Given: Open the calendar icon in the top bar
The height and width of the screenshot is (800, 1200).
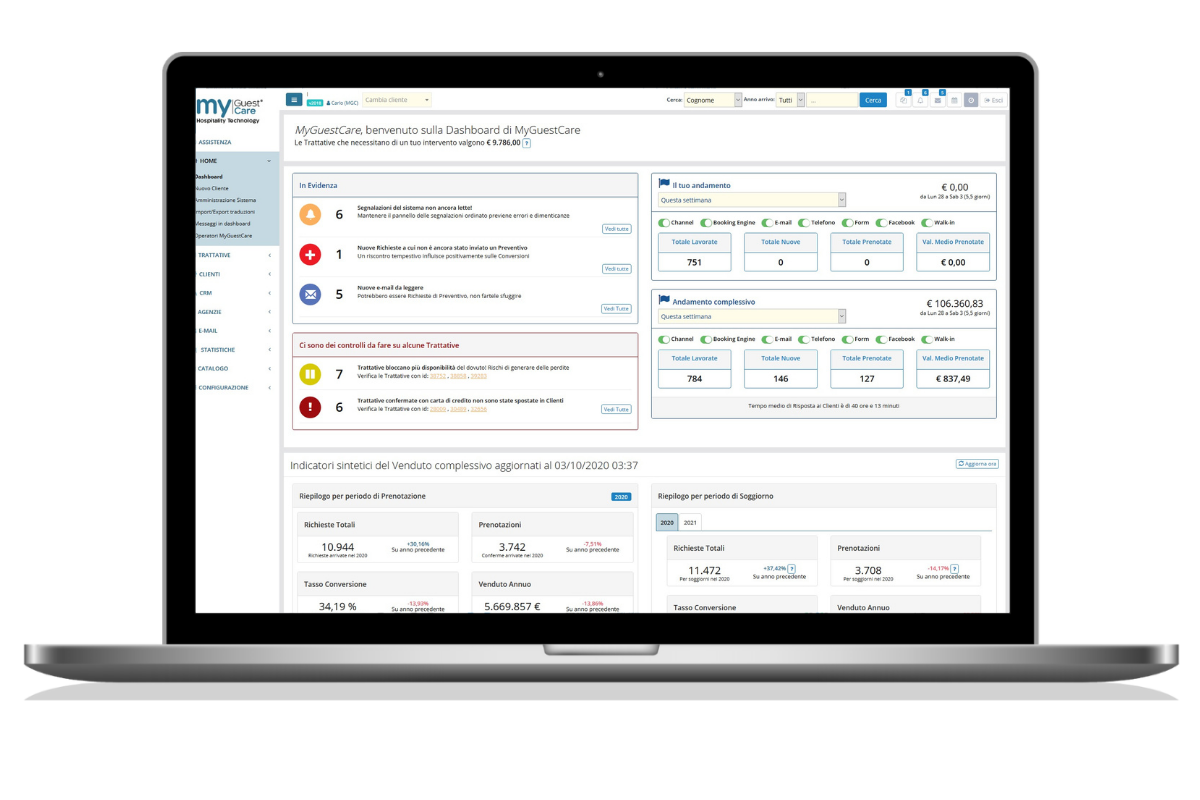Looking at the screenshot, I should click(x=953, y=100).
